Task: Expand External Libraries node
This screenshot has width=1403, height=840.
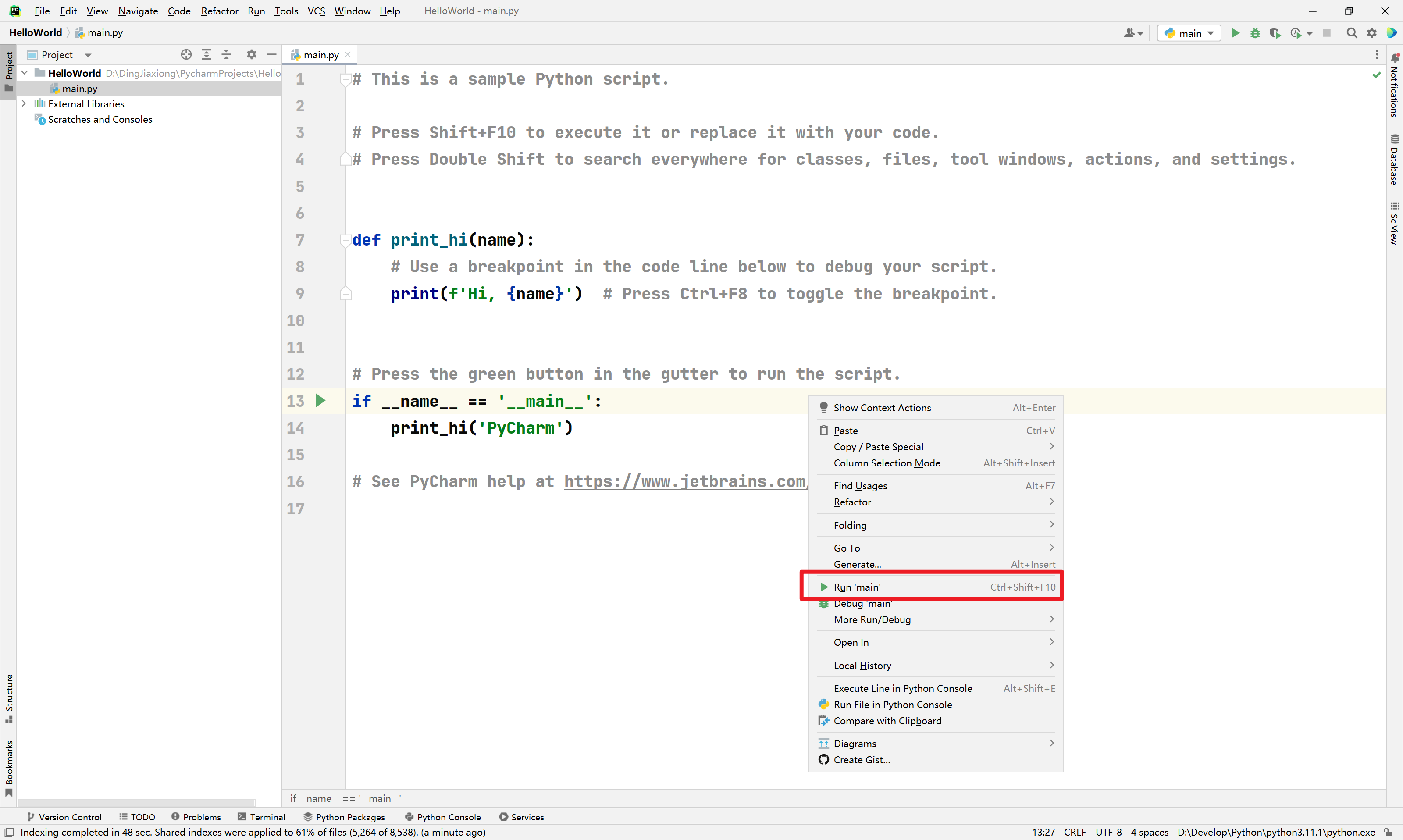Action: pos(24,103)
